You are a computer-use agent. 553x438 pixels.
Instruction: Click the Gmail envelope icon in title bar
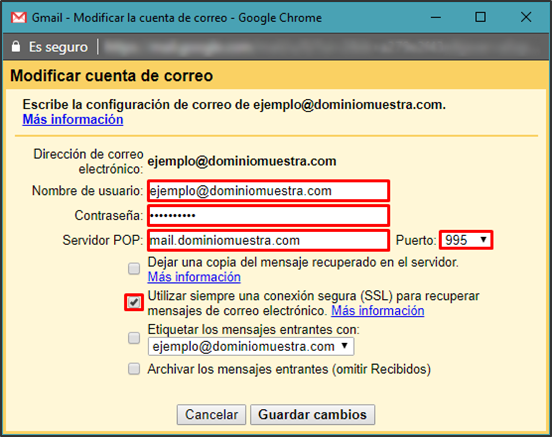point(19,17)
